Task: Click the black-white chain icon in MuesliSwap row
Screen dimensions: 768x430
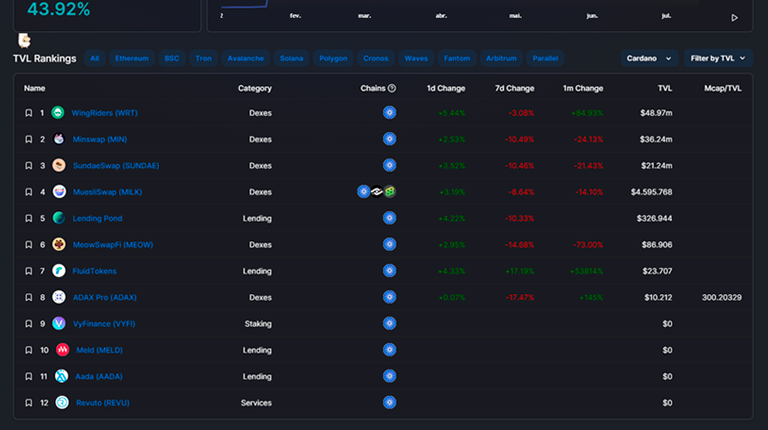Action: coord(377,191)
